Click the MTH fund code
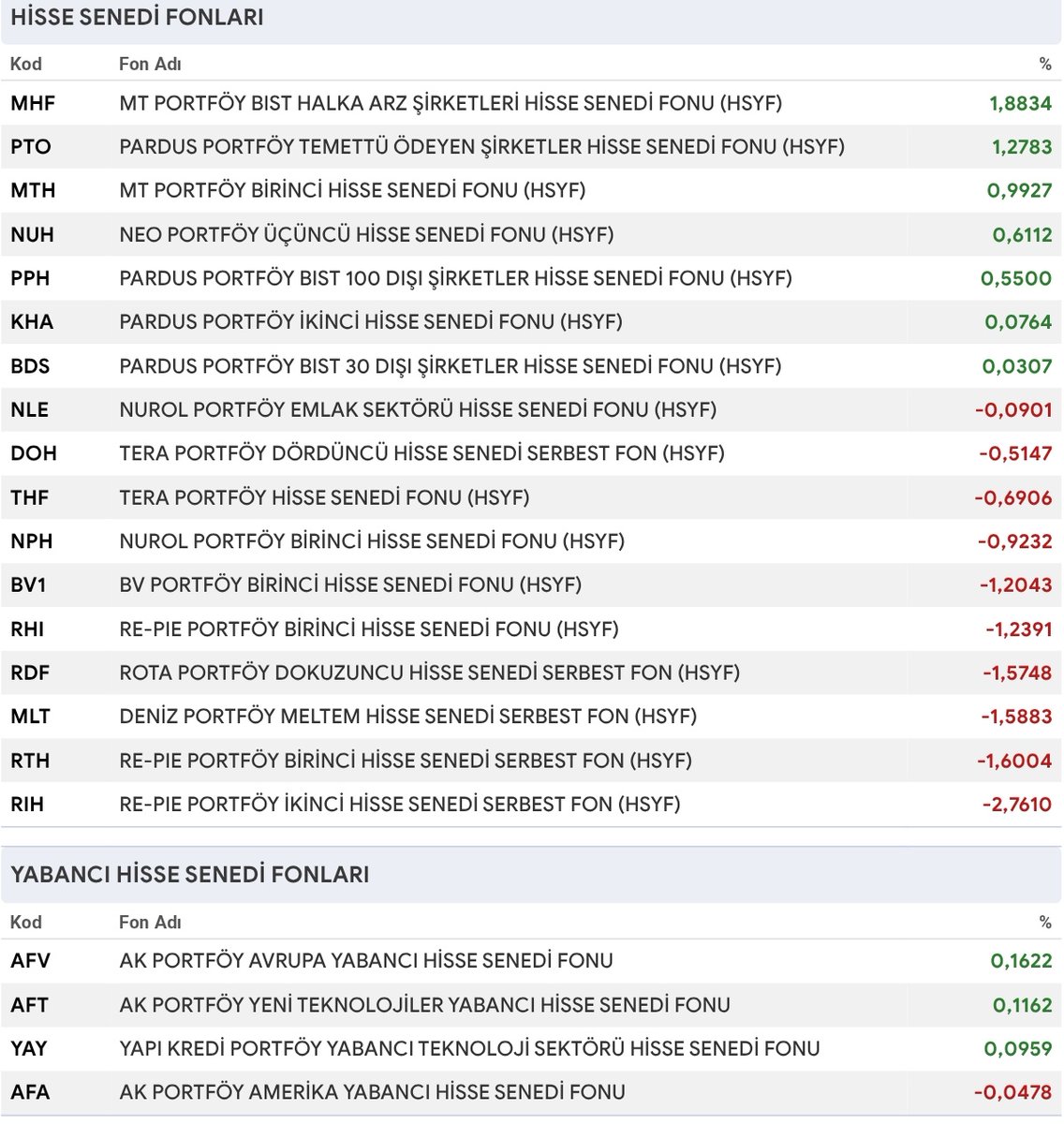This screenshot has width=1064, height=1124. coord(33,191)
